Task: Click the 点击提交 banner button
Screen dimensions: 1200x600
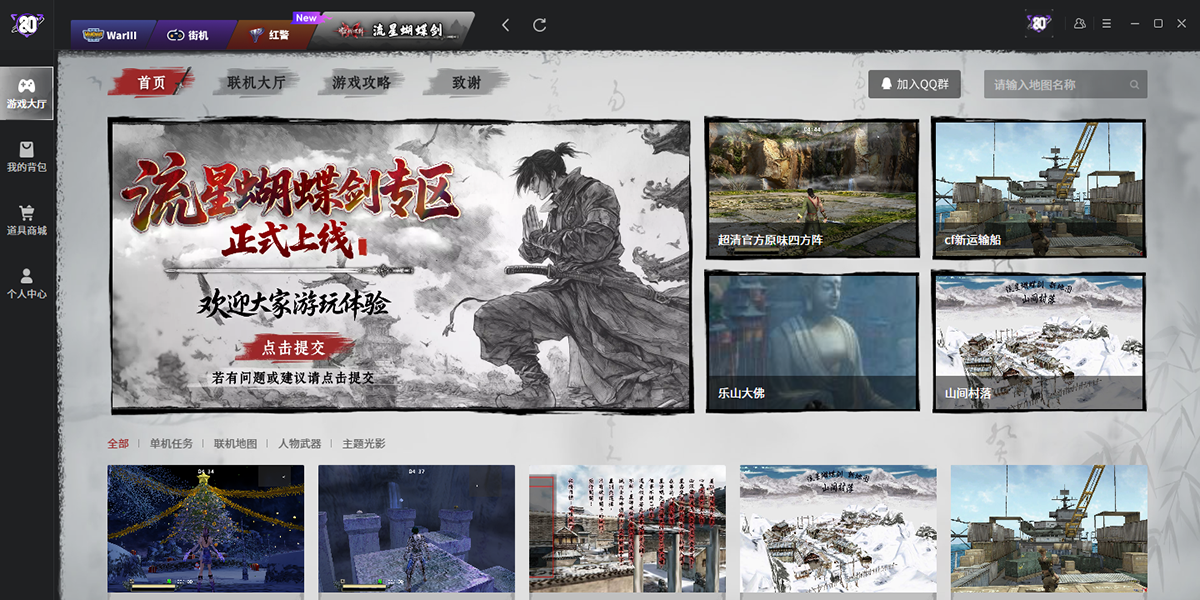Action: pos(293,348)
